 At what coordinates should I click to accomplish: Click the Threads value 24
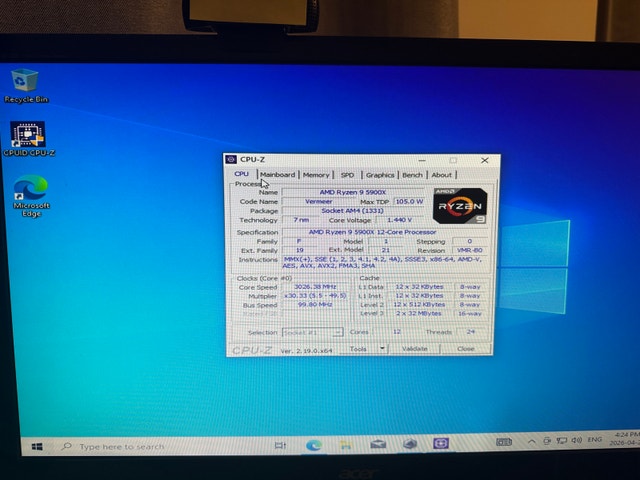click(x=471, y=332)
